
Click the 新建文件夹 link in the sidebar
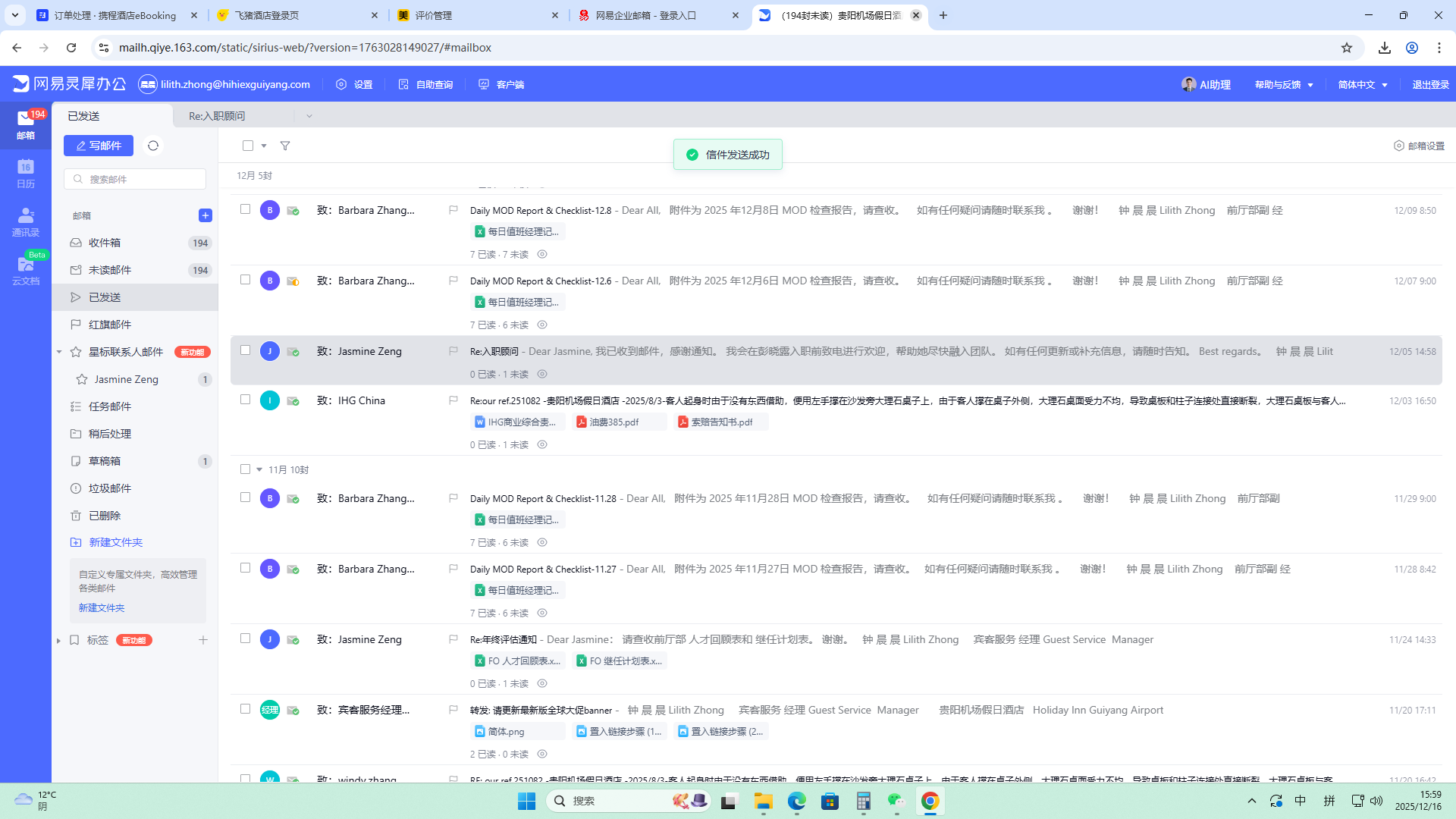(x=116, y=542)
